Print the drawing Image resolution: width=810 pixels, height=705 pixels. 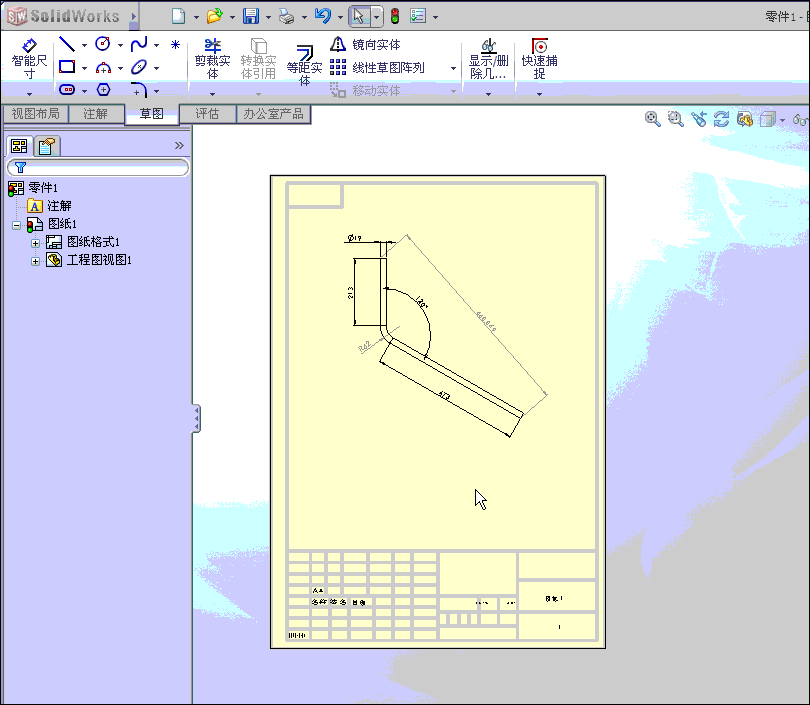287,17
